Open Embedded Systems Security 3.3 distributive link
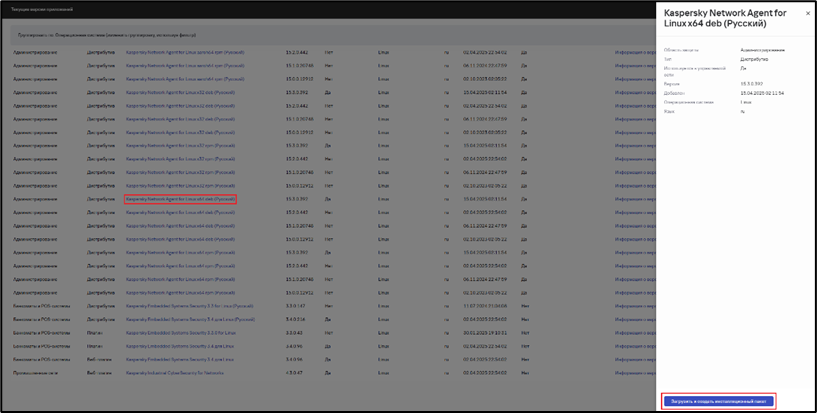817x413 pixels. point(191,305)
